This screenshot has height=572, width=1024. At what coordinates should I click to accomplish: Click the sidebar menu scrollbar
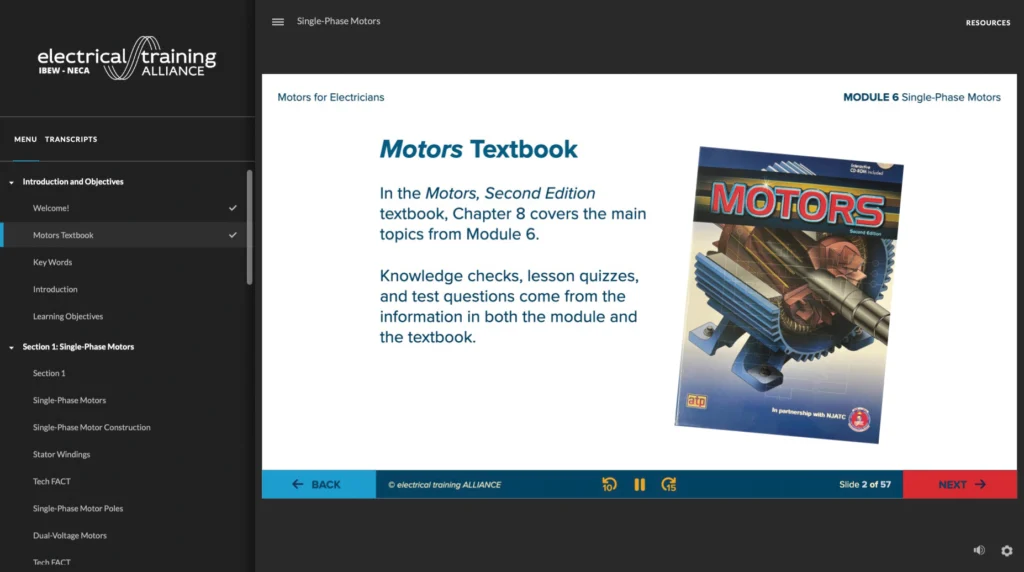pyautogui.click(x=249, y=227)
